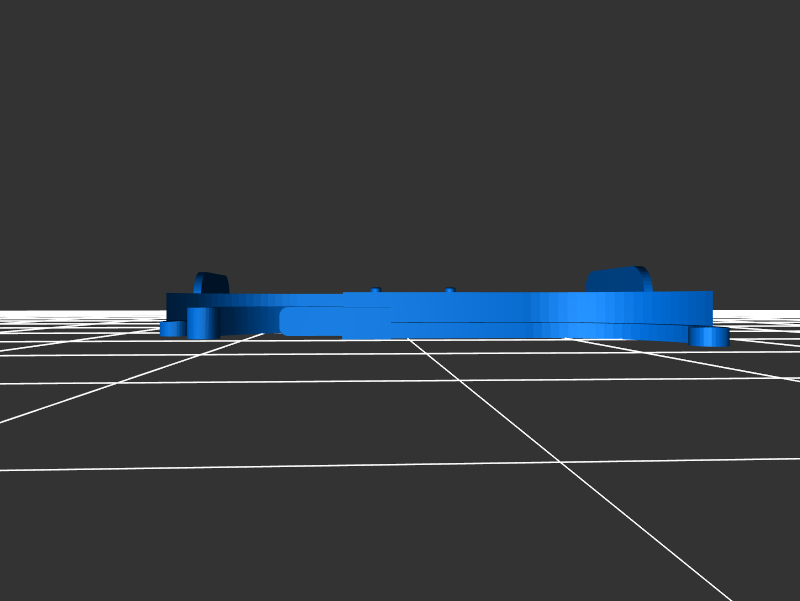Click the grid line intersection in lower right floor
Screen dimensions: 800x601
click(x=556, y=461)
